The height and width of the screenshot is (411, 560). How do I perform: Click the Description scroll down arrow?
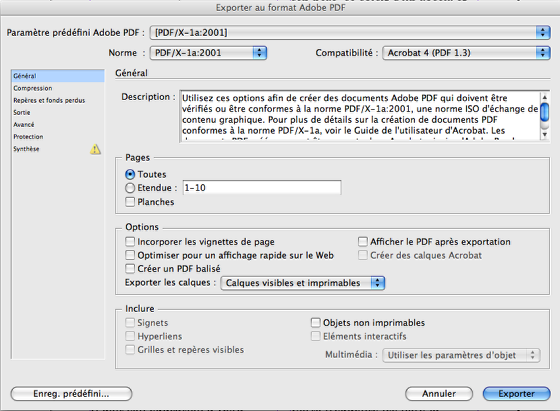(x=545, y=135)
